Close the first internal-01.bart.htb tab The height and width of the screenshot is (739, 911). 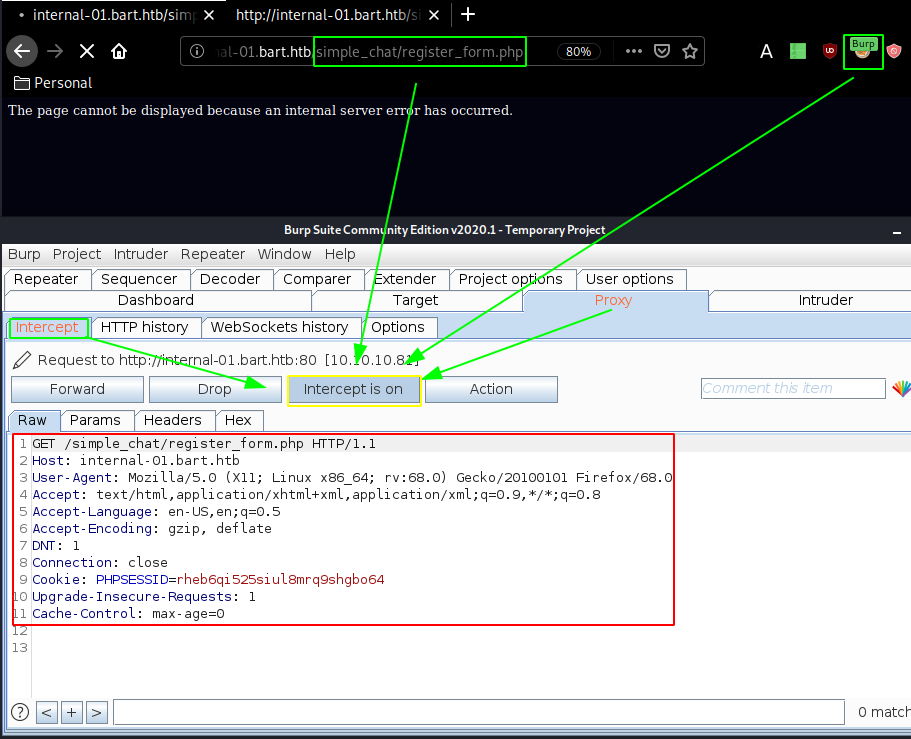click(x=209, y=15)
